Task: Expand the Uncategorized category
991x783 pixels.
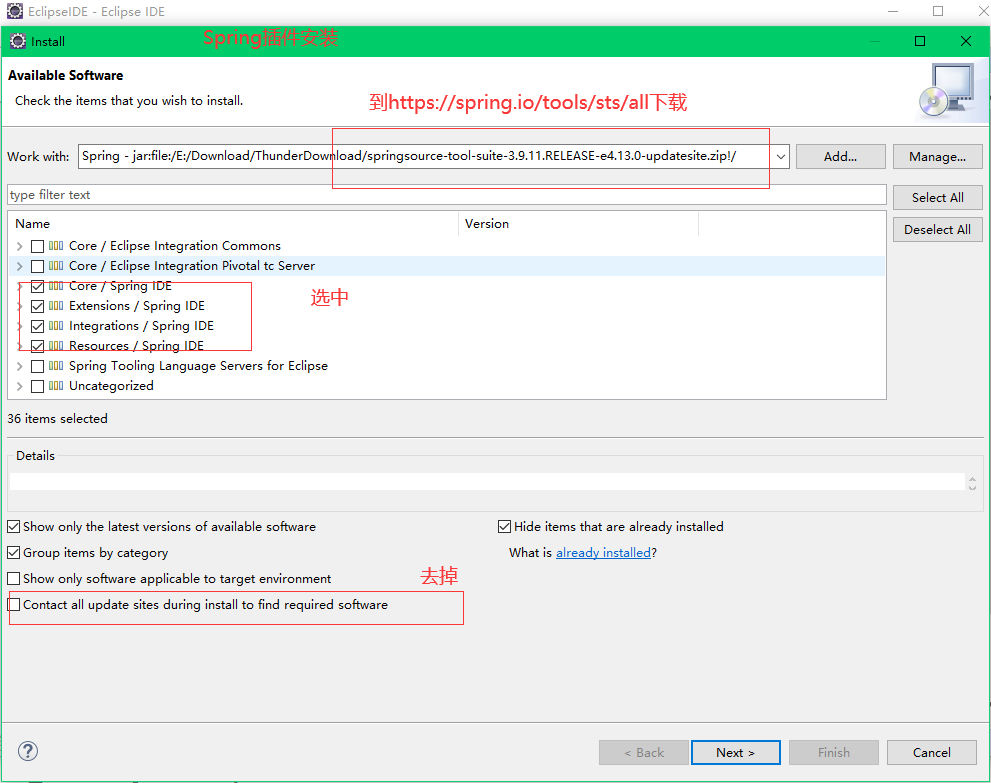Action: point(20,387)
